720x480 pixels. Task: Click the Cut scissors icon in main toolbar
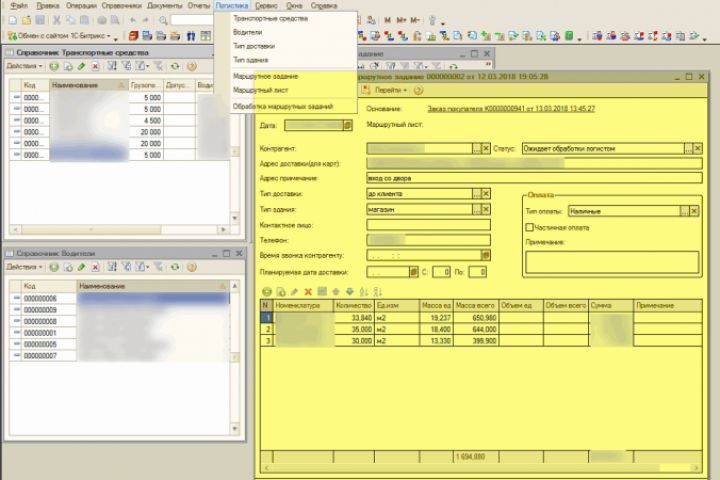pos(56,20)
